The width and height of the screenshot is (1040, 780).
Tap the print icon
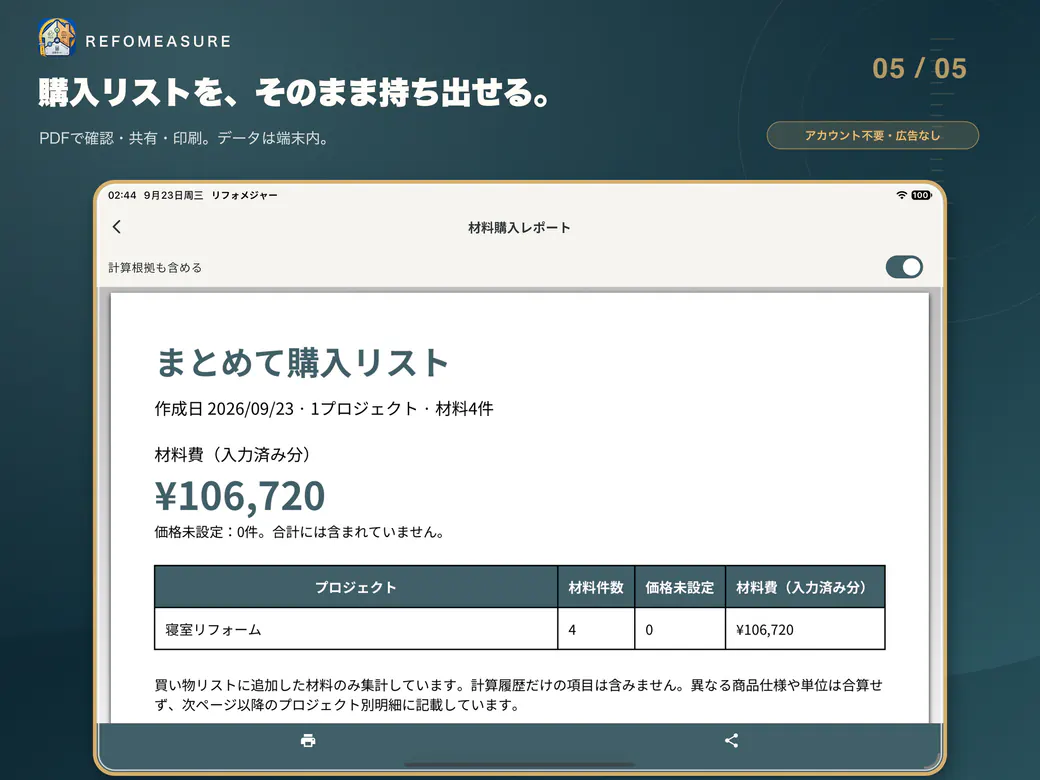[x=308, y=740]
